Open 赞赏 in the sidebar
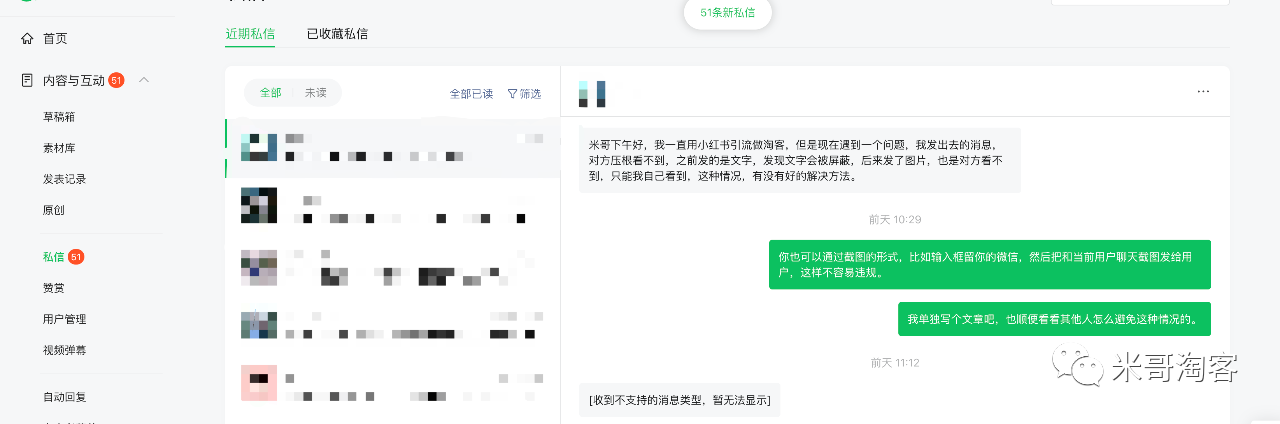This screenshot has height=424, width=1280. click(x=53, y=288)
